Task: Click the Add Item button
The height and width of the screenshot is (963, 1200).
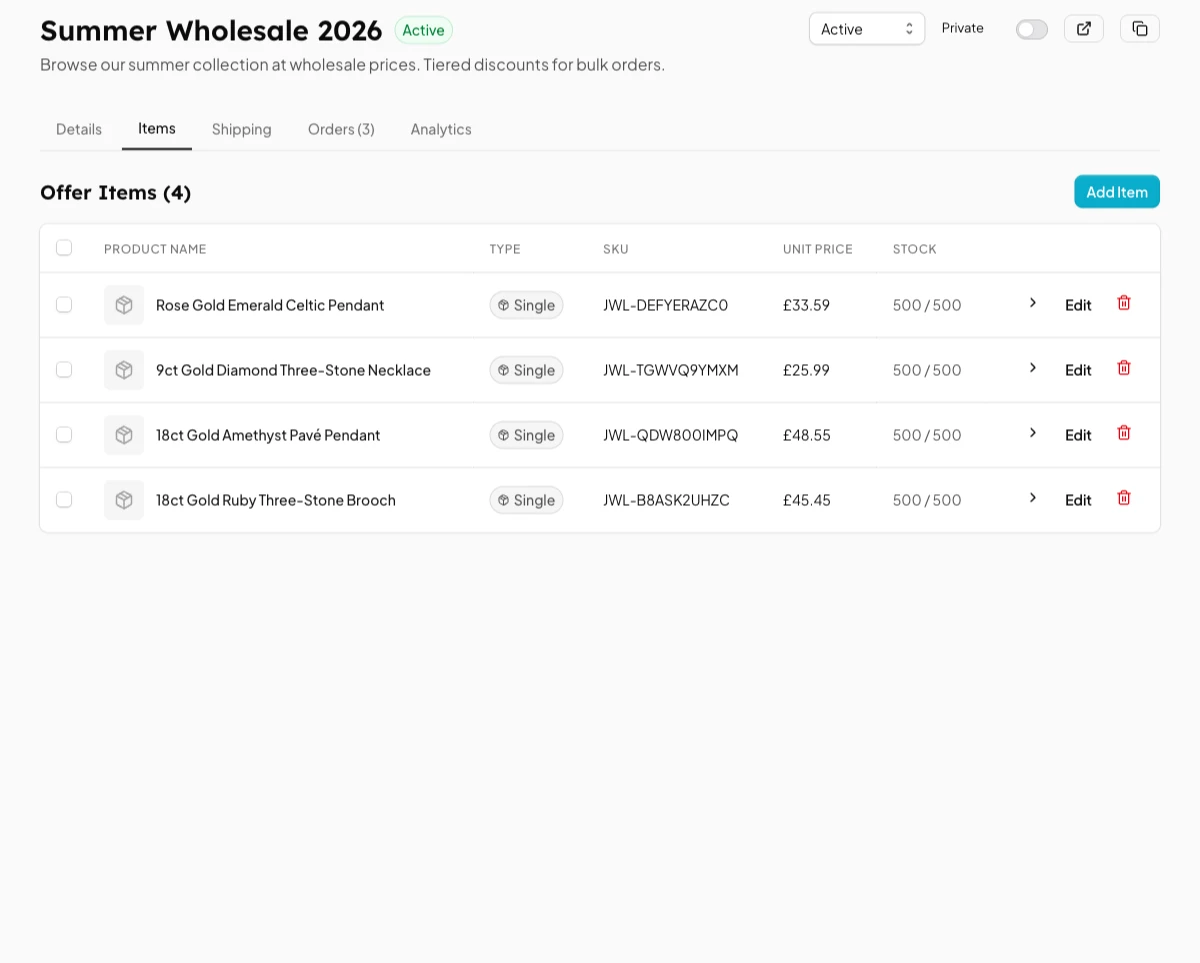Action: [1116, 192]
